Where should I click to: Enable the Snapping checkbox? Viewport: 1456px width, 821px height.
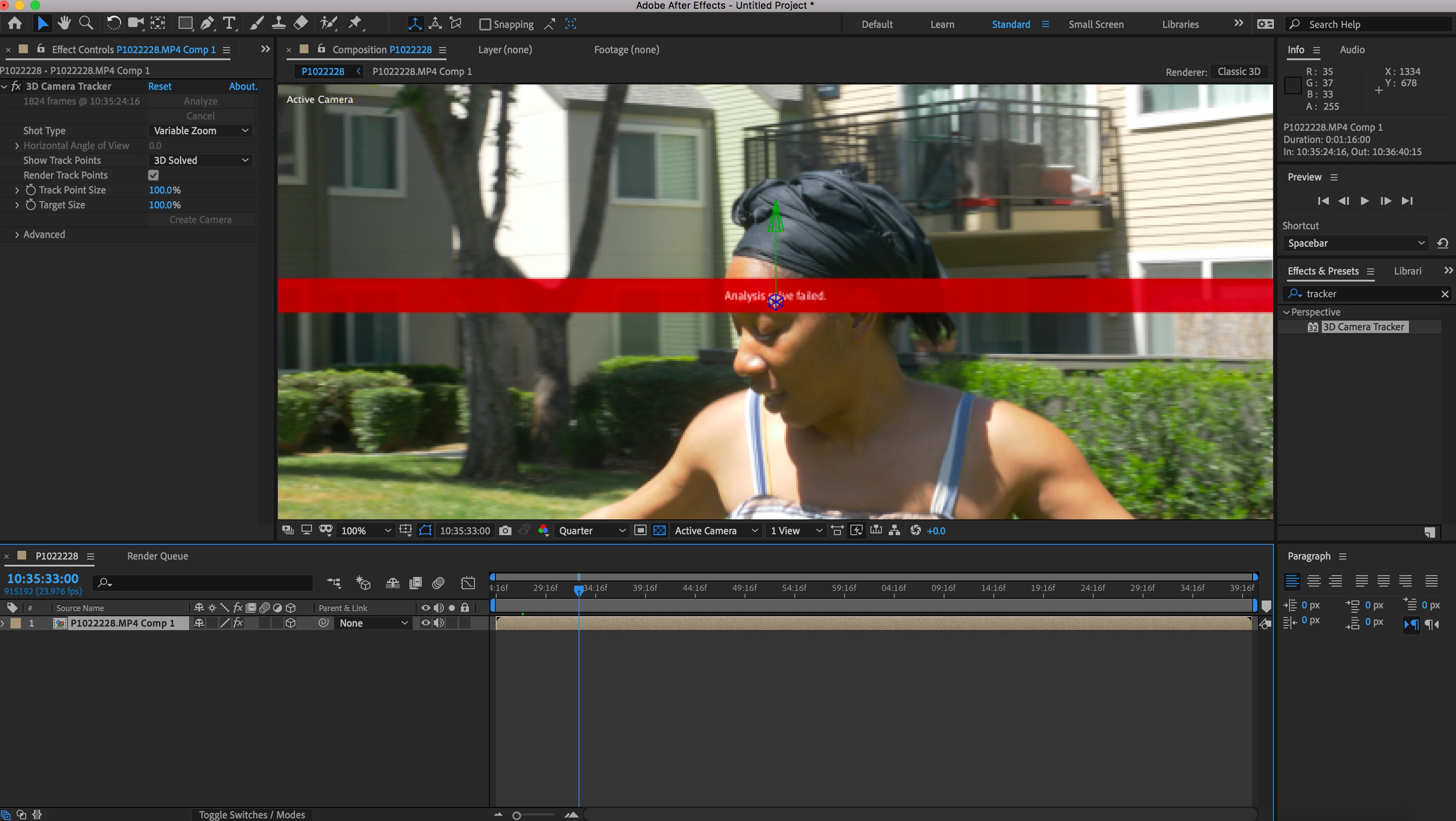pyautogui.click(x=484, y=24)
